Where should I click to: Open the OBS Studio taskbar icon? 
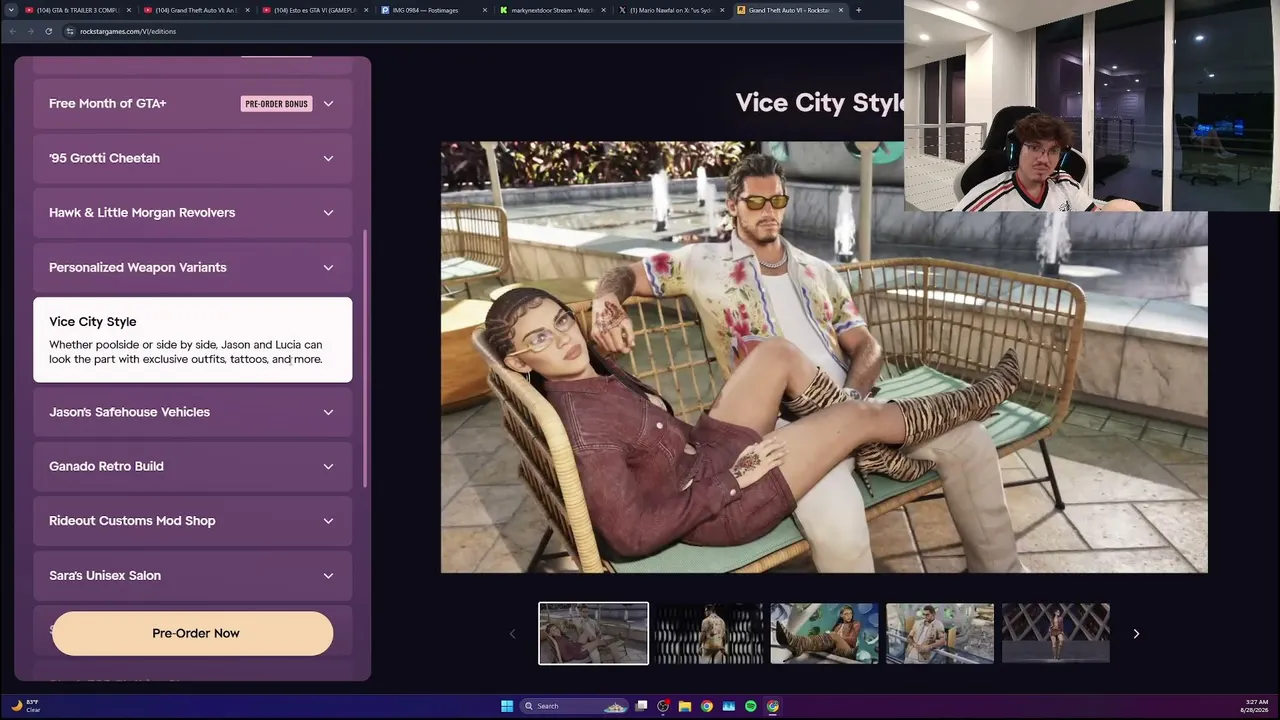(x=663, y=706)
